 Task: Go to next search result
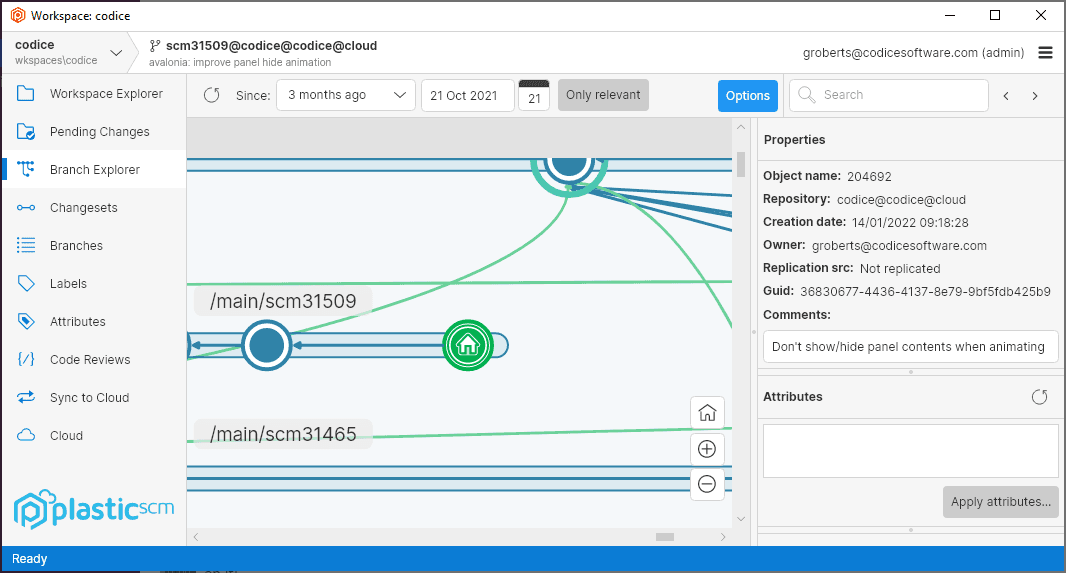click(1035, 96)
